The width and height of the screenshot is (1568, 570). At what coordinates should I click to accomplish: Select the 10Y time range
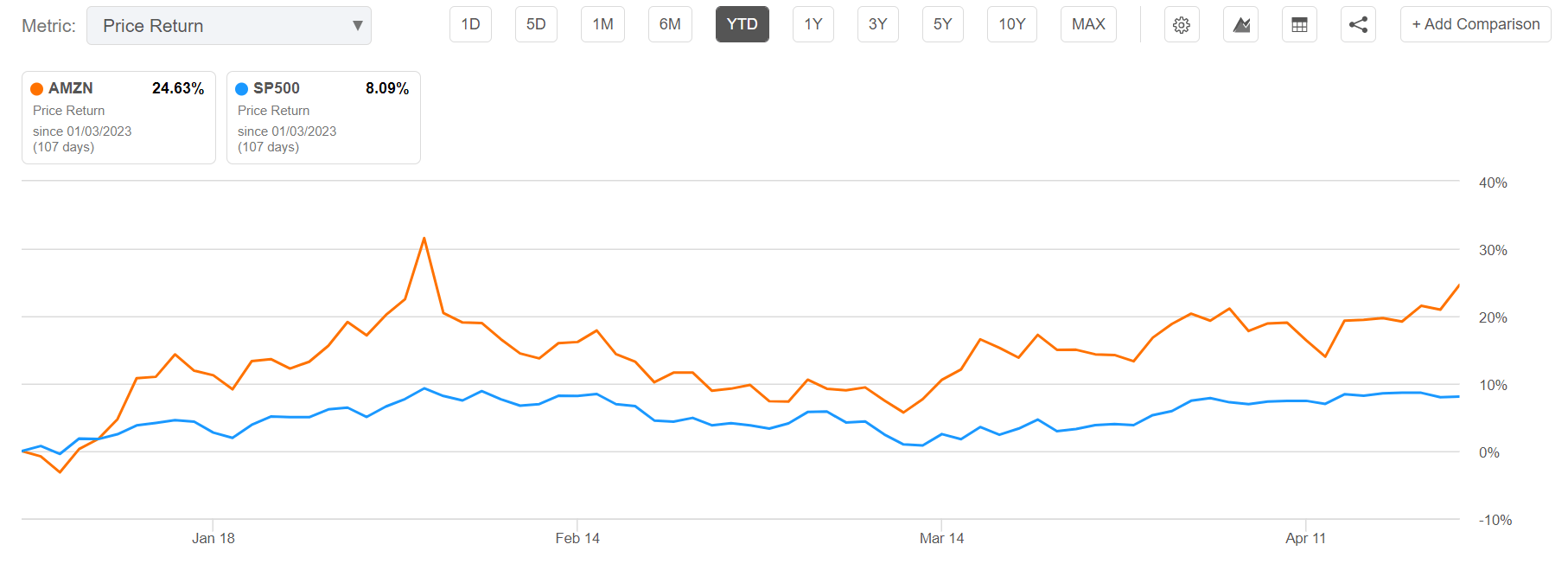click(1011, 24)
